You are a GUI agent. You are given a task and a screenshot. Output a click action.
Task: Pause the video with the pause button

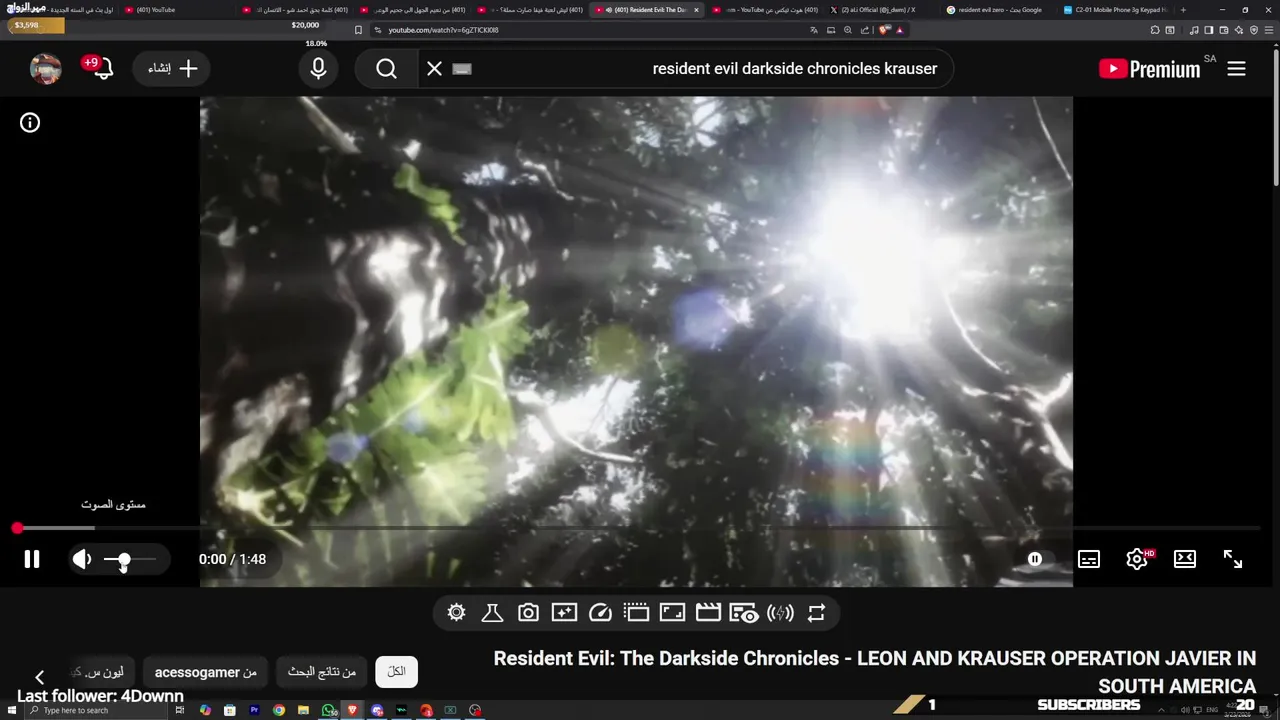coord(32,559)
